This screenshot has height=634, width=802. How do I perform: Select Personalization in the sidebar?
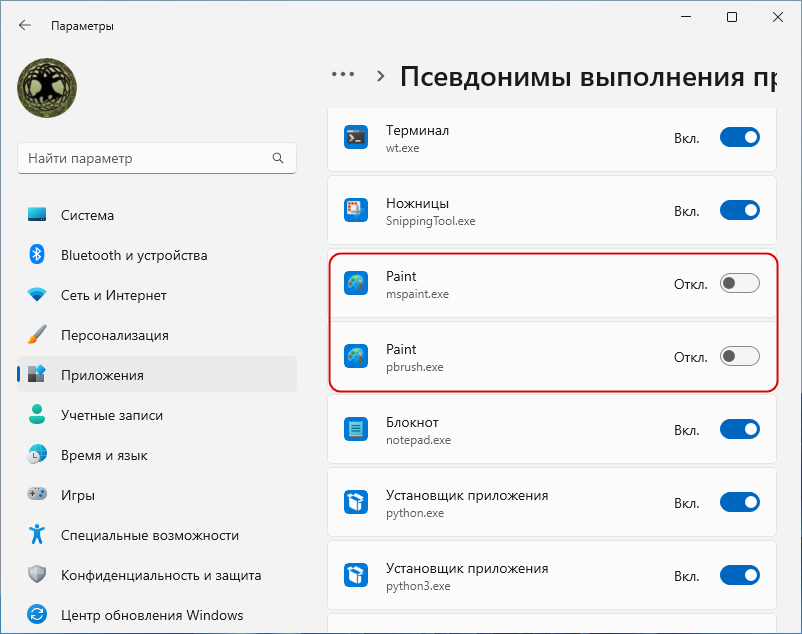114,335
